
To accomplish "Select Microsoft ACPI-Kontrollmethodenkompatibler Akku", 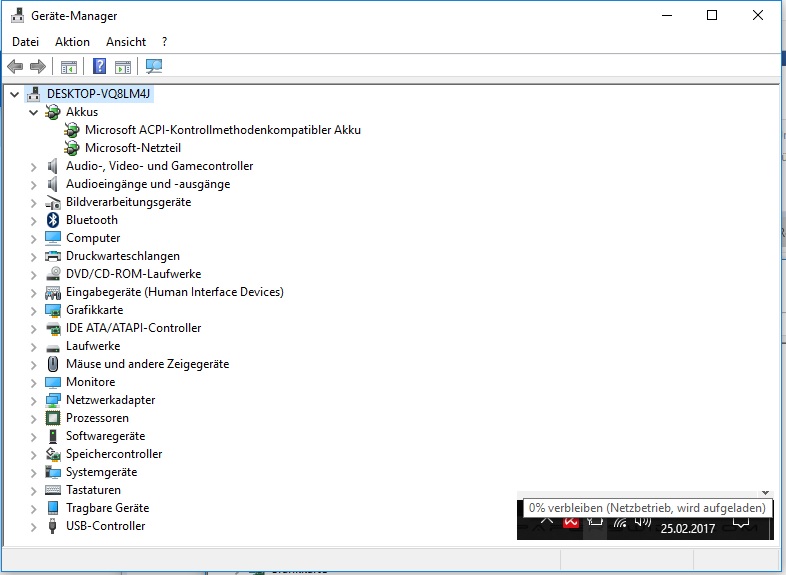I will [x=223, y=130].
